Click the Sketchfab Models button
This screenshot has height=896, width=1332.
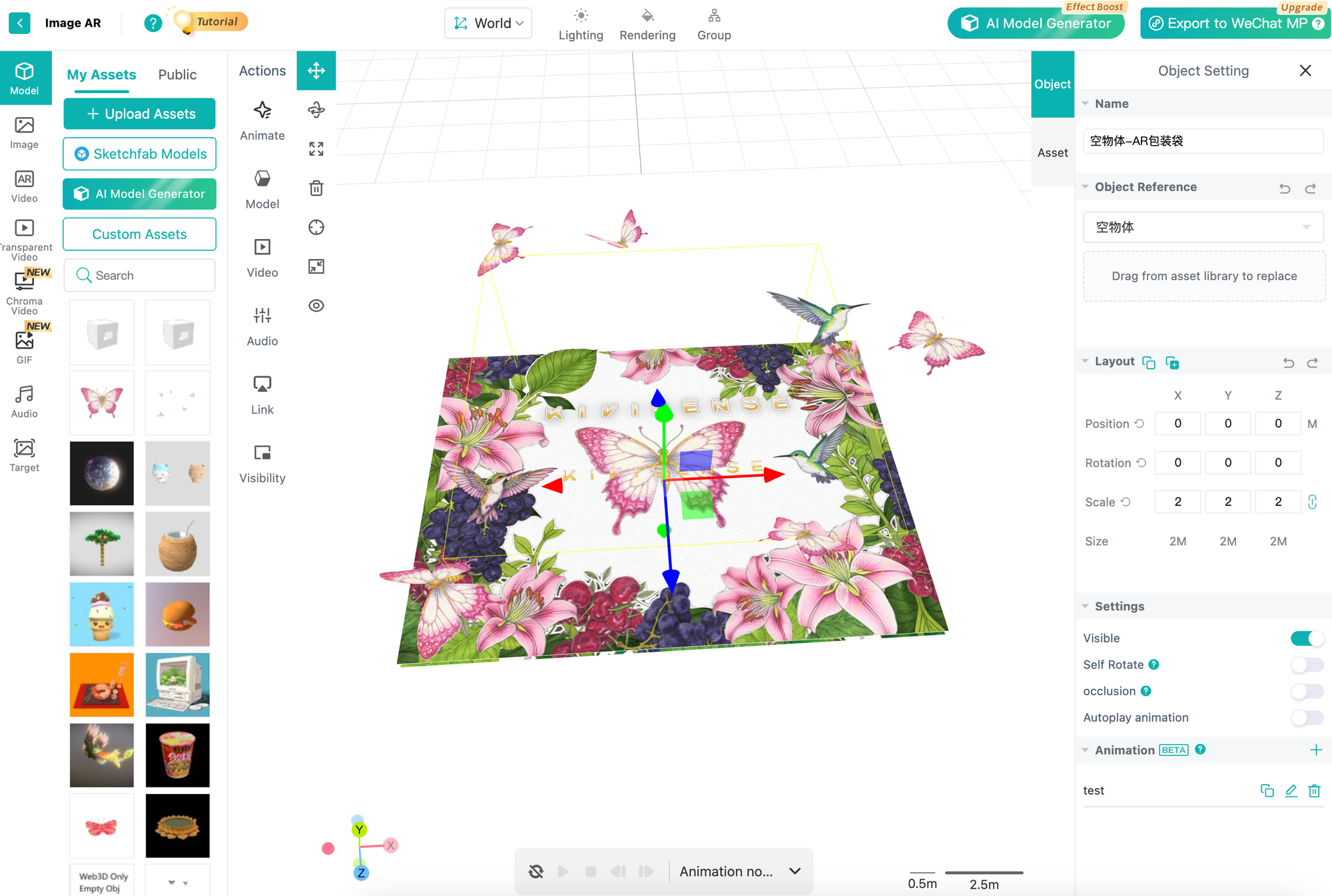pyautogui.click(x=139, y=154)
